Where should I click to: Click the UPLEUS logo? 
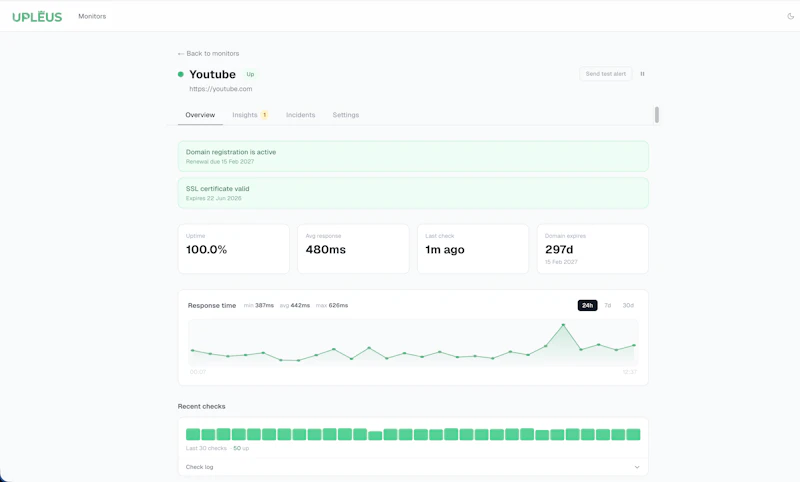click(x=37, y=16)
